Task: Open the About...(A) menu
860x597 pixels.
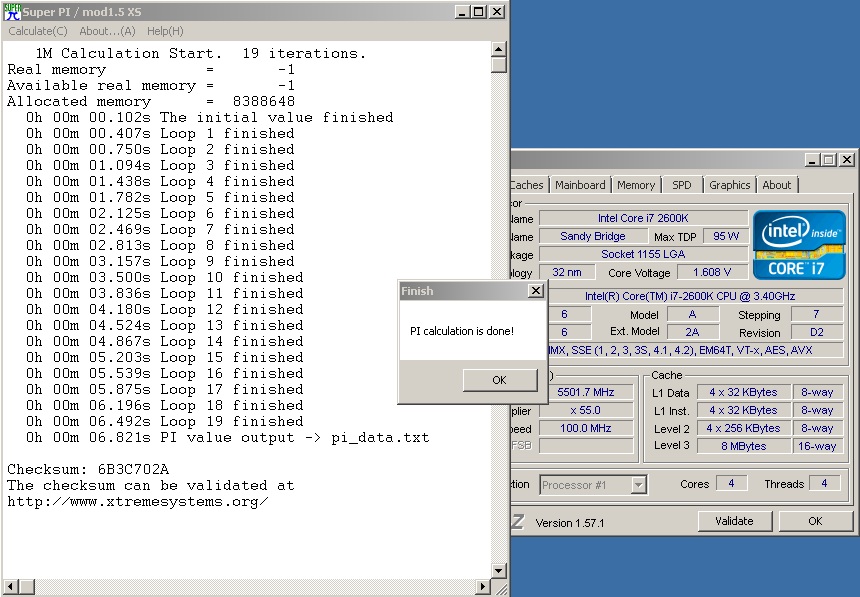Action: (x=107, y=31)
